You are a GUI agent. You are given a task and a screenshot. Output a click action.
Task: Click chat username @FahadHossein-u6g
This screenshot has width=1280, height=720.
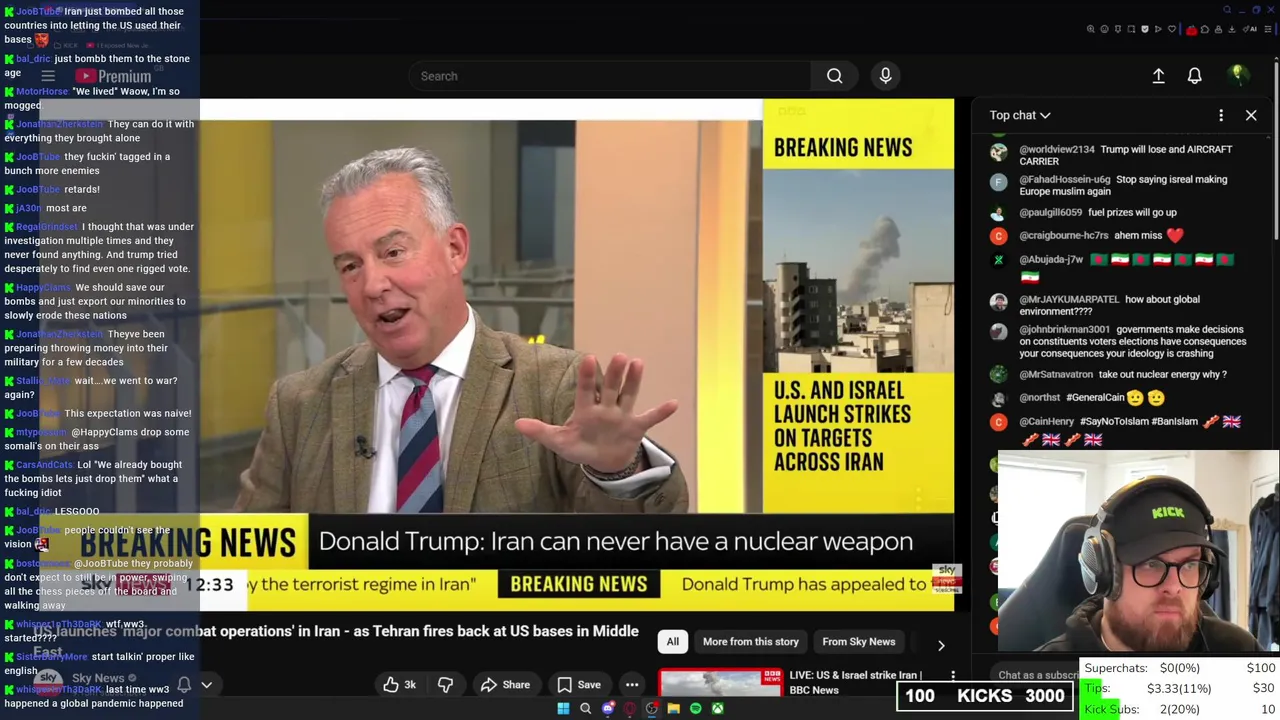click(1065, 179)
